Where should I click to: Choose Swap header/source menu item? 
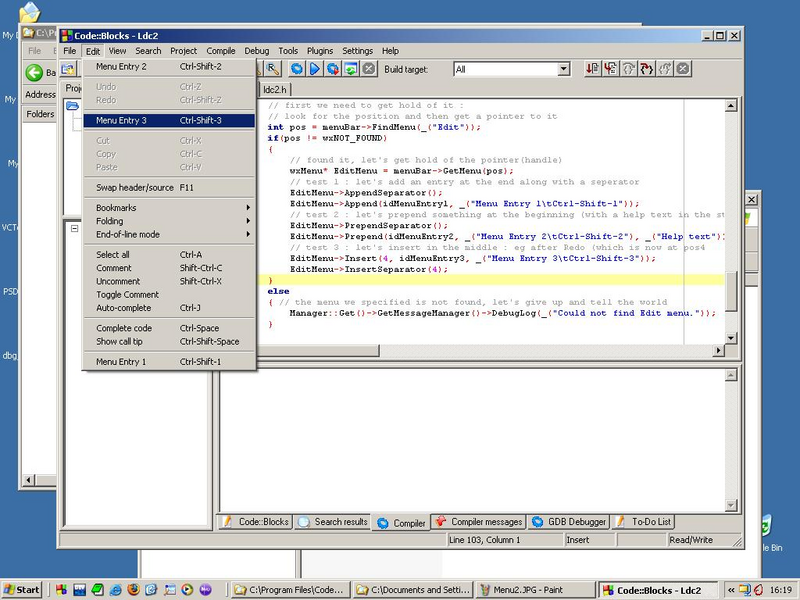click(x=169, y=187)
